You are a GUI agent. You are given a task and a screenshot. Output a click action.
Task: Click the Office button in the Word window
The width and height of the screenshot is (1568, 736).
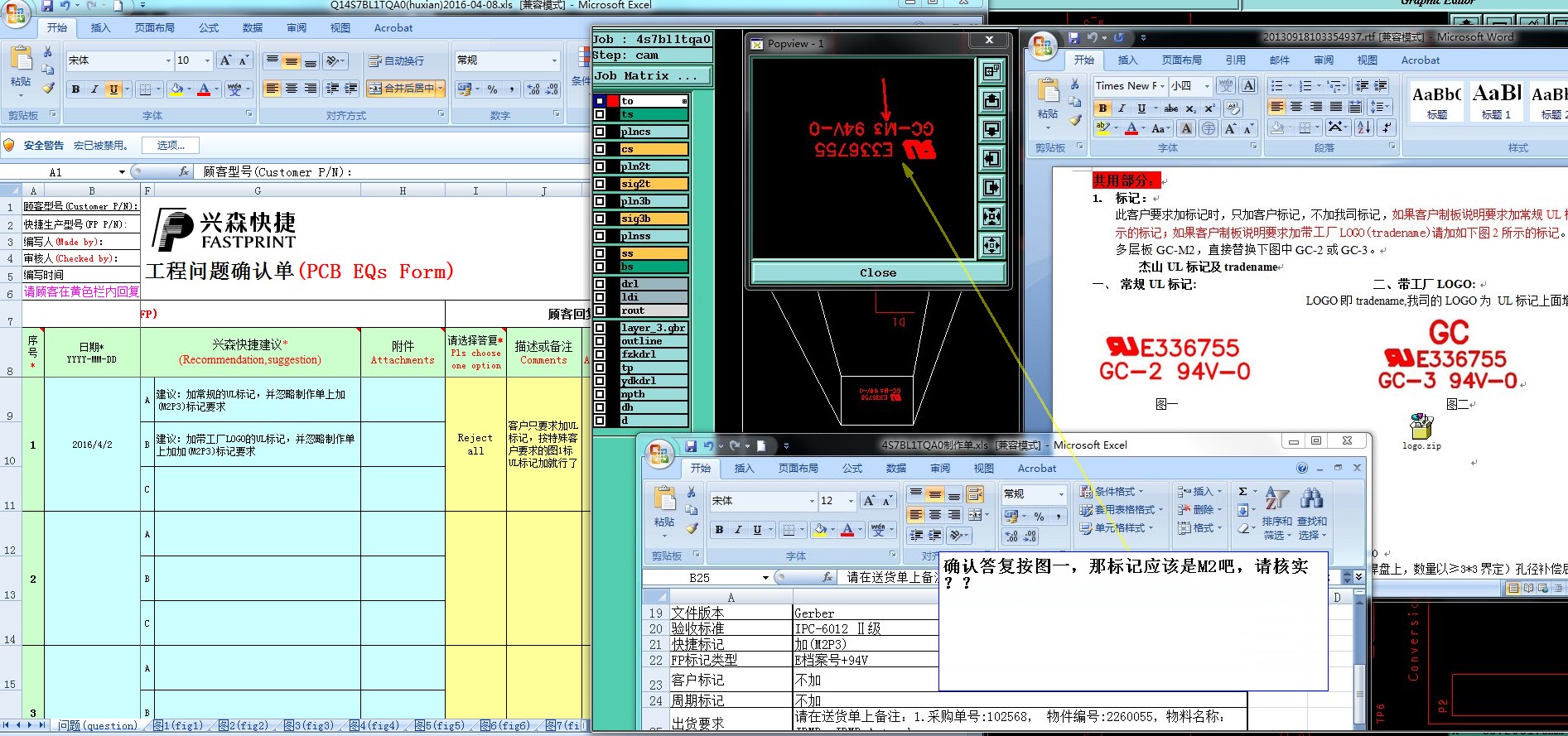1043,46
